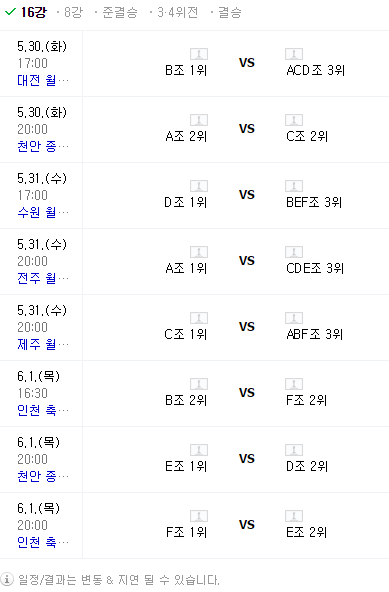Open the 수원 월… stadium link
This screenshot has height=592, width=389.
point(43,212)
